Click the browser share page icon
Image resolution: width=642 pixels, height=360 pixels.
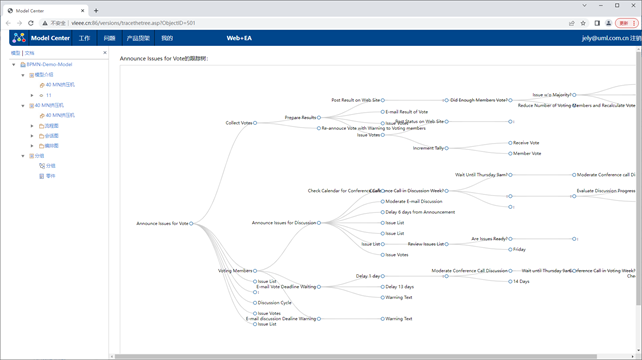point(572,23)
